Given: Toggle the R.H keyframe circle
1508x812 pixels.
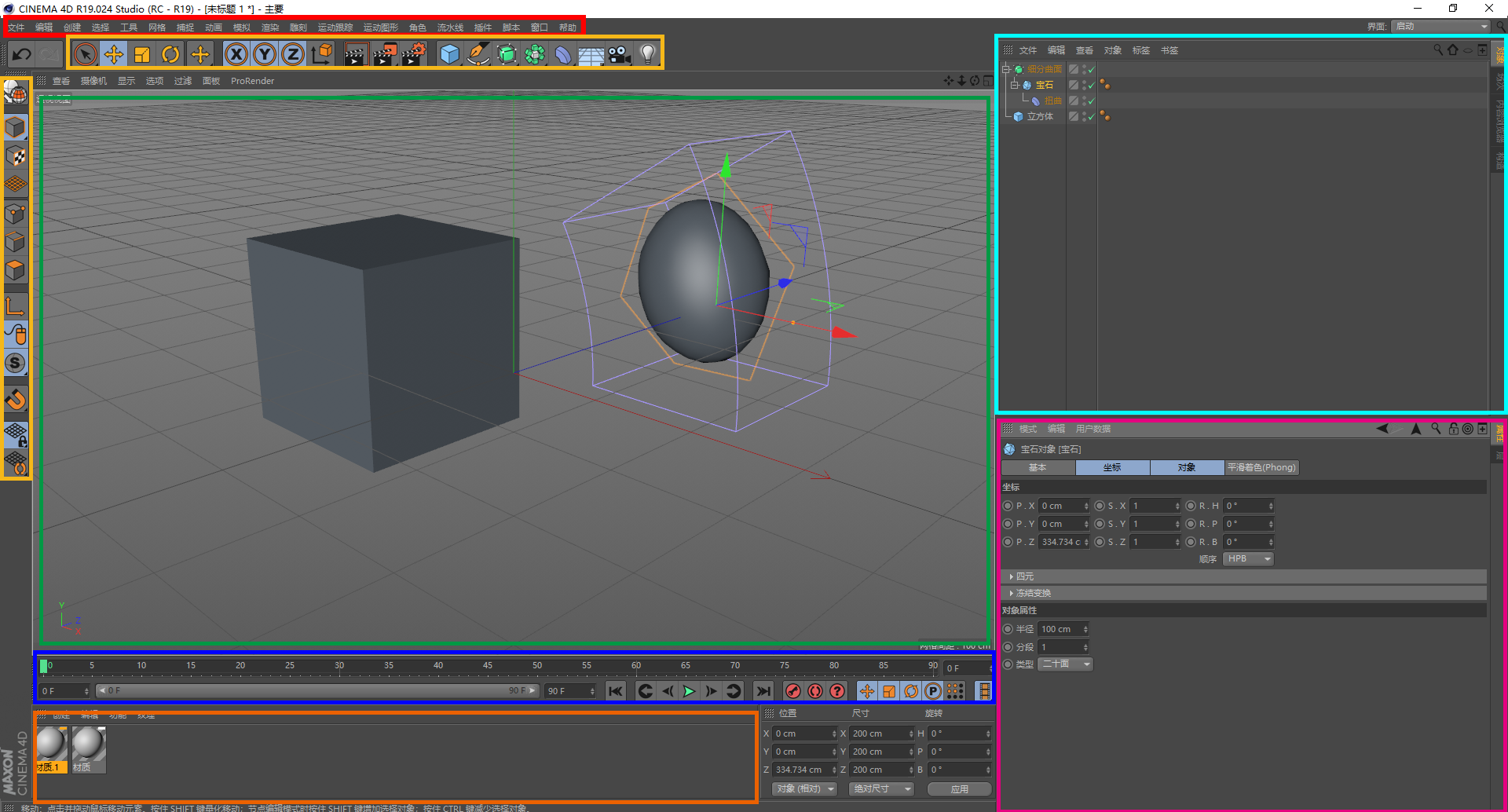Looking at the screenshot, I should tap(1191, 506).
